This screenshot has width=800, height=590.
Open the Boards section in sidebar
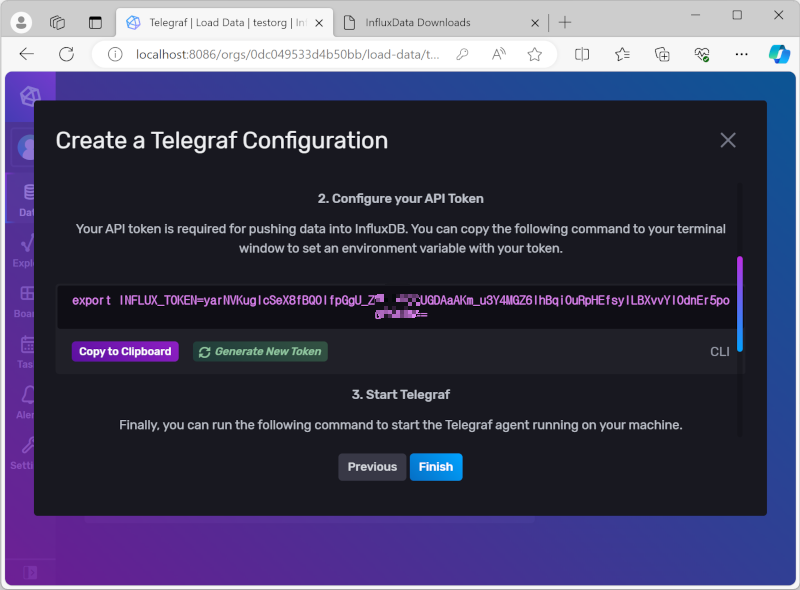(x=24, y=301)
